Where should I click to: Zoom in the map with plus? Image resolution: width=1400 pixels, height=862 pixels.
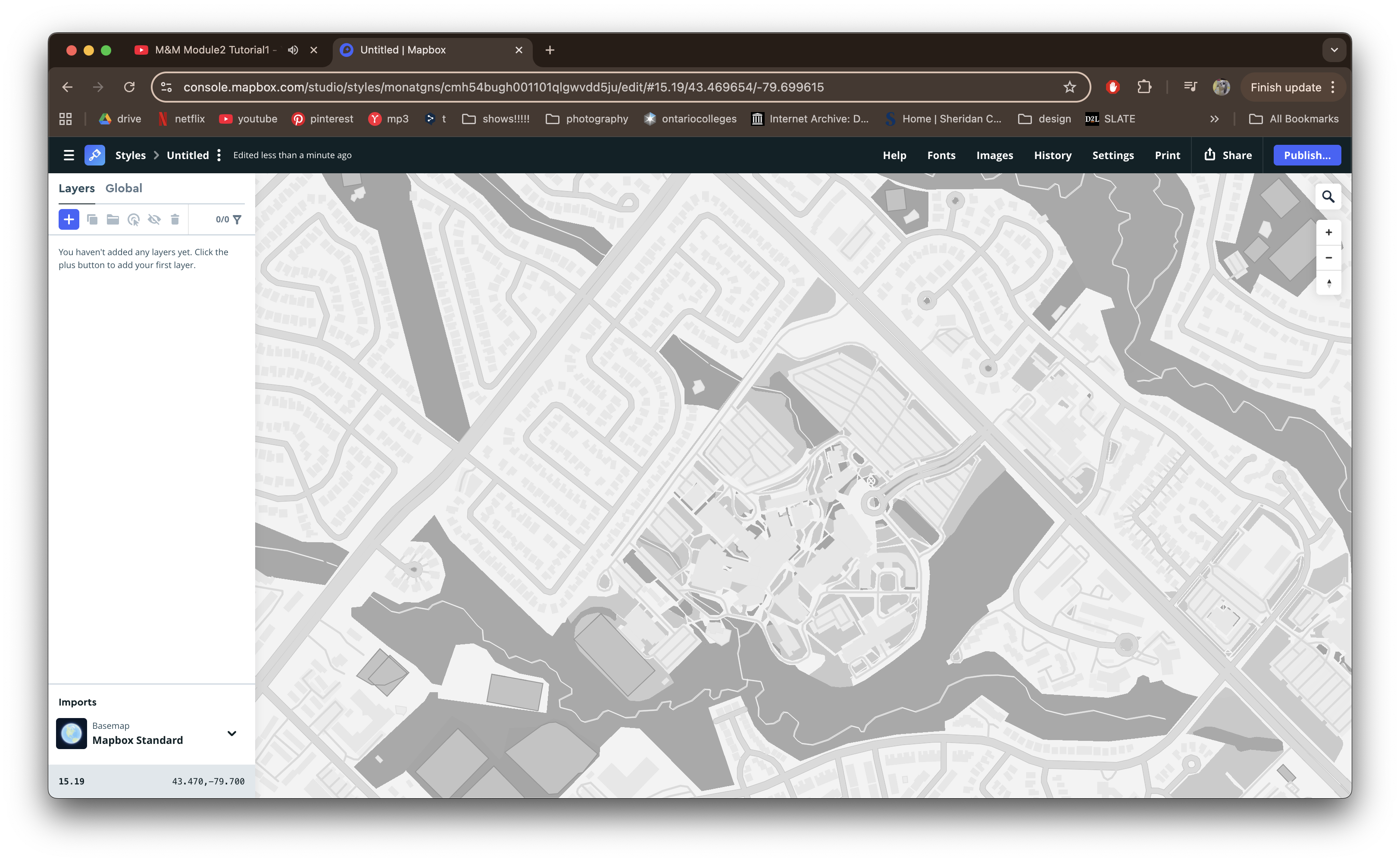(1328, 233)
